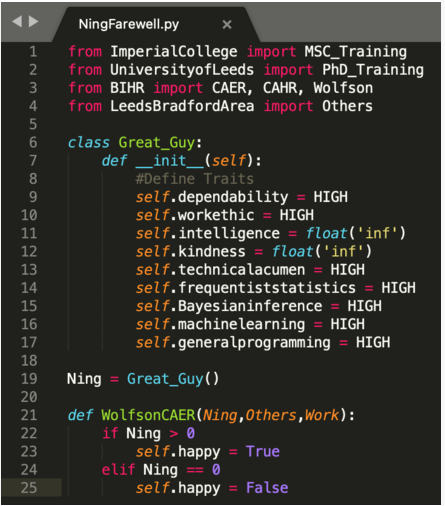Click on 'ImperialCollege' in line 1
Screen dimensions: 445x506
click(174, 52)
